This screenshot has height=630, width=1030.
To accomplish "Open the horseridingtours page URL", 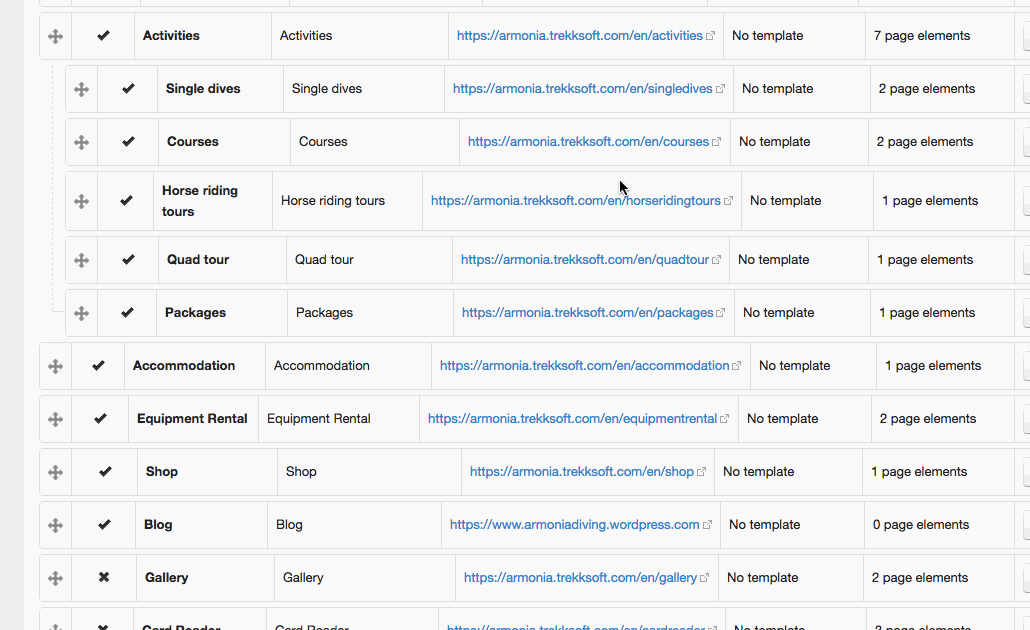I will 575,201.
